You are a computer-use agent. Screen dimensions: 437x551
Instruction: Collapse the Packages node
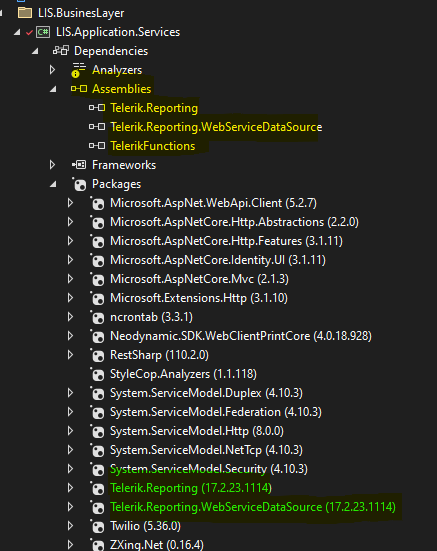tap(53, 184)
